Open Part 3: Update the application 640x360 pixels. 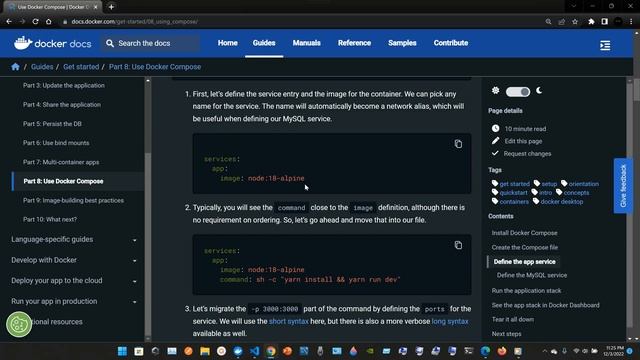[x=64, y=85]
